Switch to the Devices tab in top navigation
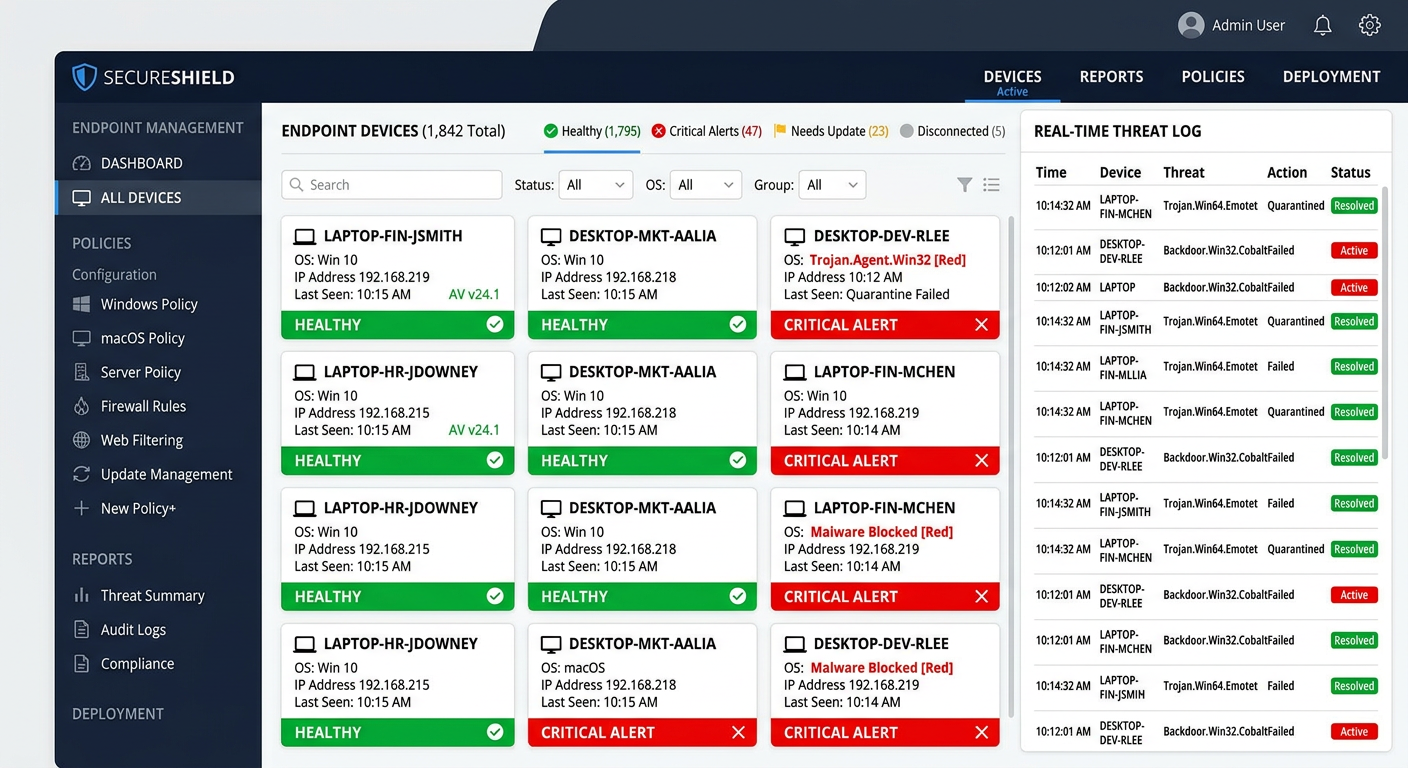This screenshot has width=1408, height=768. tap(1012, 77)
